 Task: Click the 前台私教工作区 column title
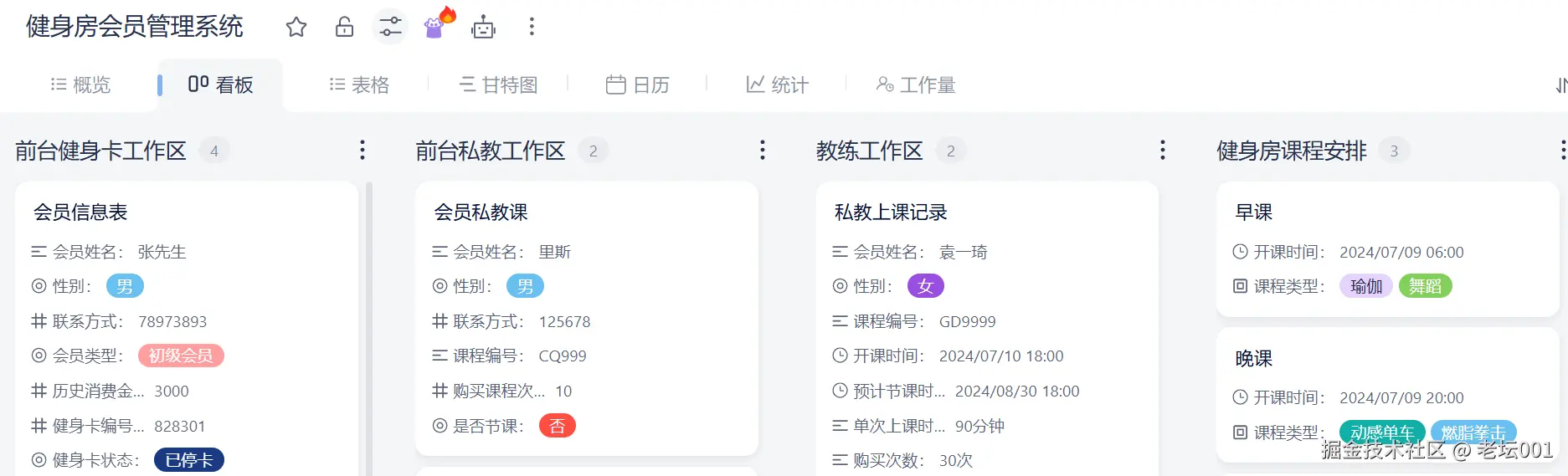tap(491, 151)
